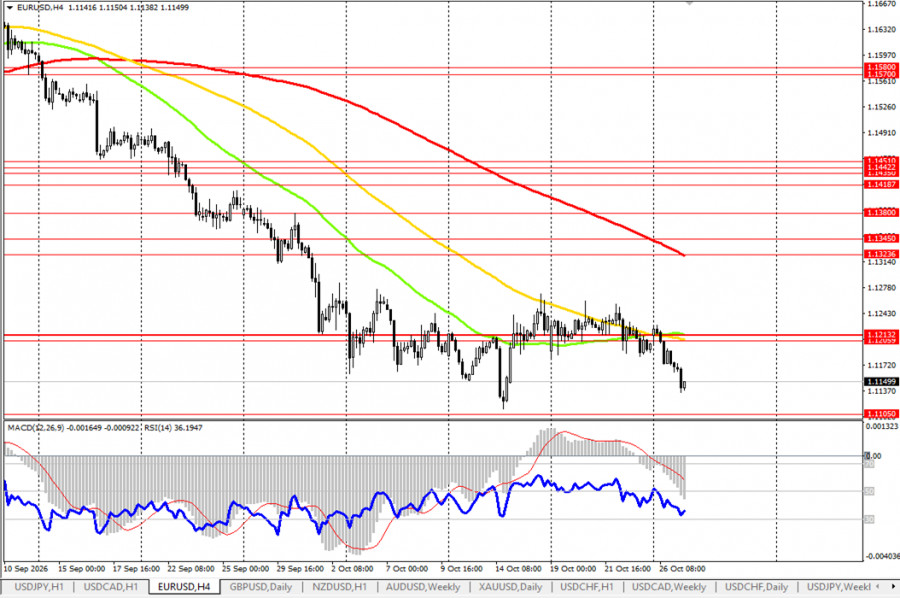Screen dimensions: 900x598
Task: Click the 1.15260 value on the price scale
Action: [882, 107]
